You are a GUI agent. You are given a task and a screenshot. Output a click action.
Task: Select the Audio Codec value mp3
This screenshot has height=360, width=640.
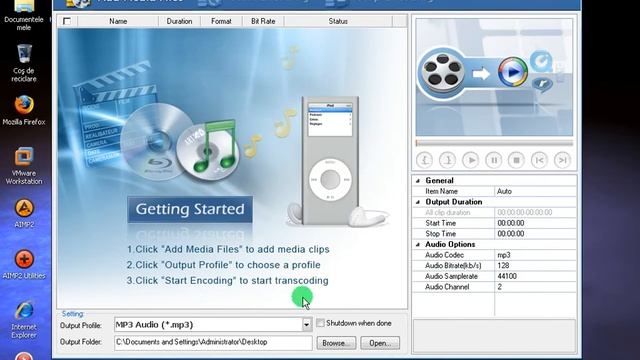(535, 255)
